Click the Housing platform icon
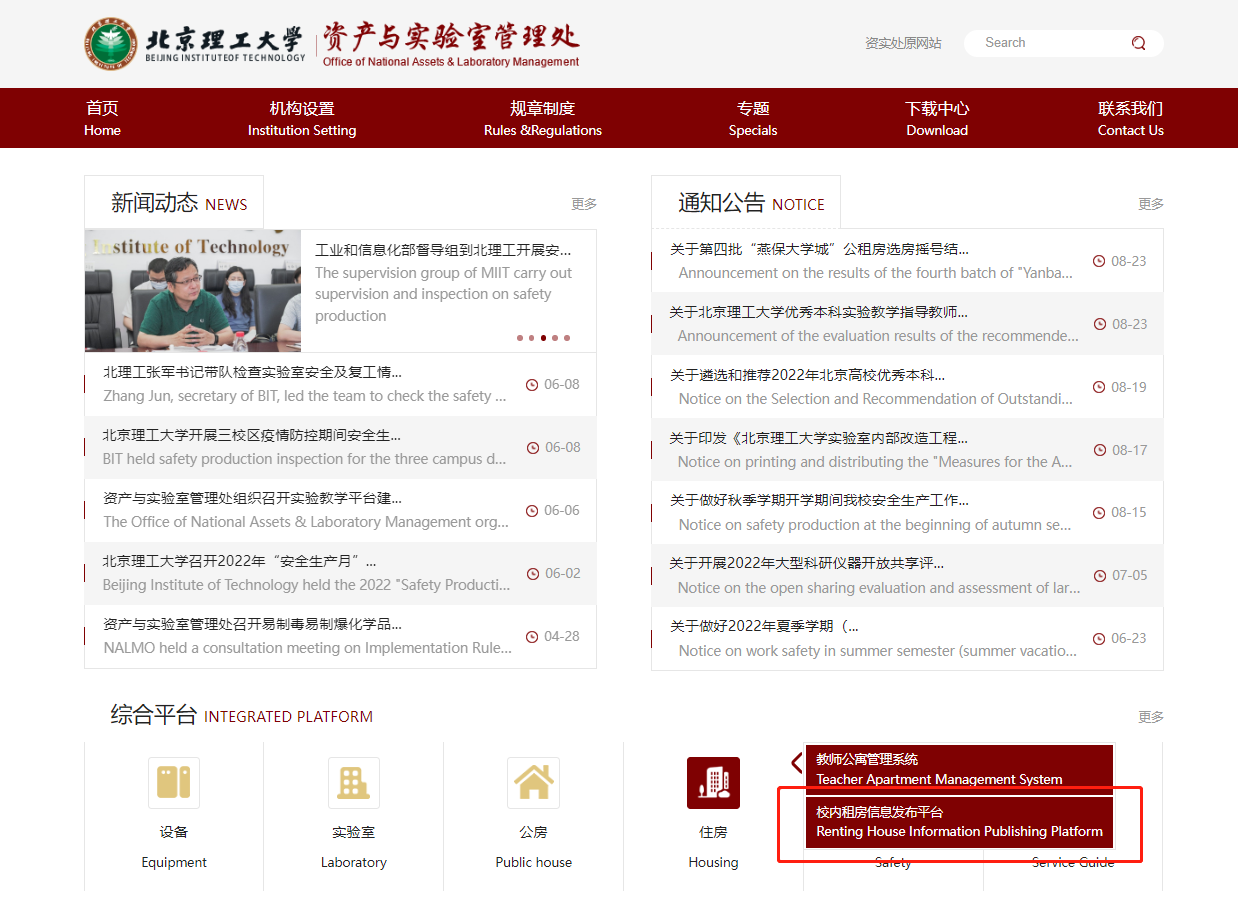 (x=713, y=782)
